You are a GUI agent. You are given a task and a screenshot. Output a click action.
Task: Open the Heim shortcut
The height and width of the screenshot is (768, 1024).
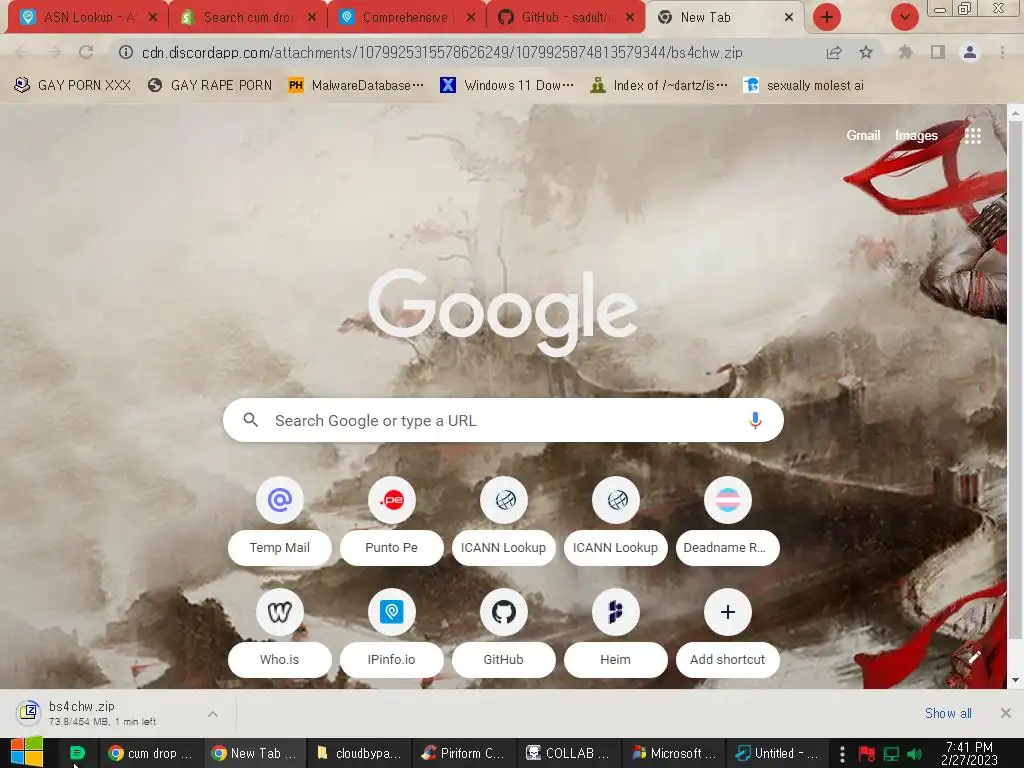(x=615, y=634)
